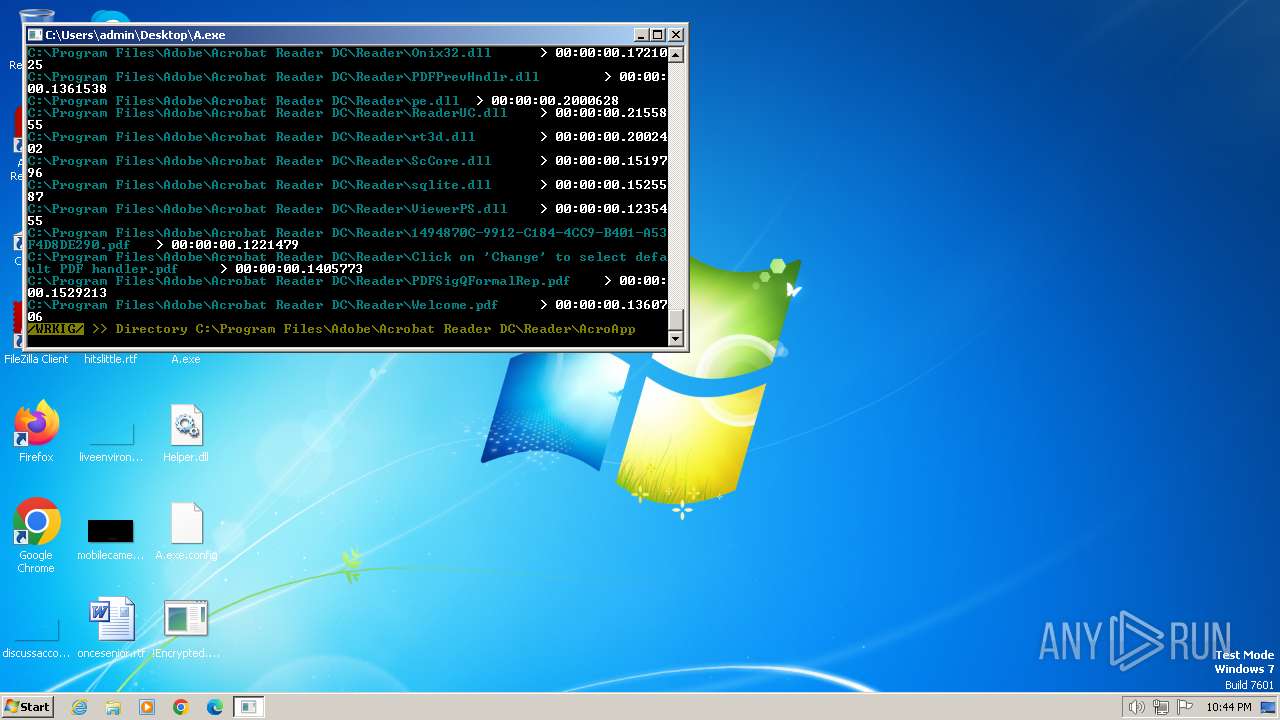The image size is (1280, 720).
Task: Open Microsoft Edge from the taskbar
Action: [215, 707]
